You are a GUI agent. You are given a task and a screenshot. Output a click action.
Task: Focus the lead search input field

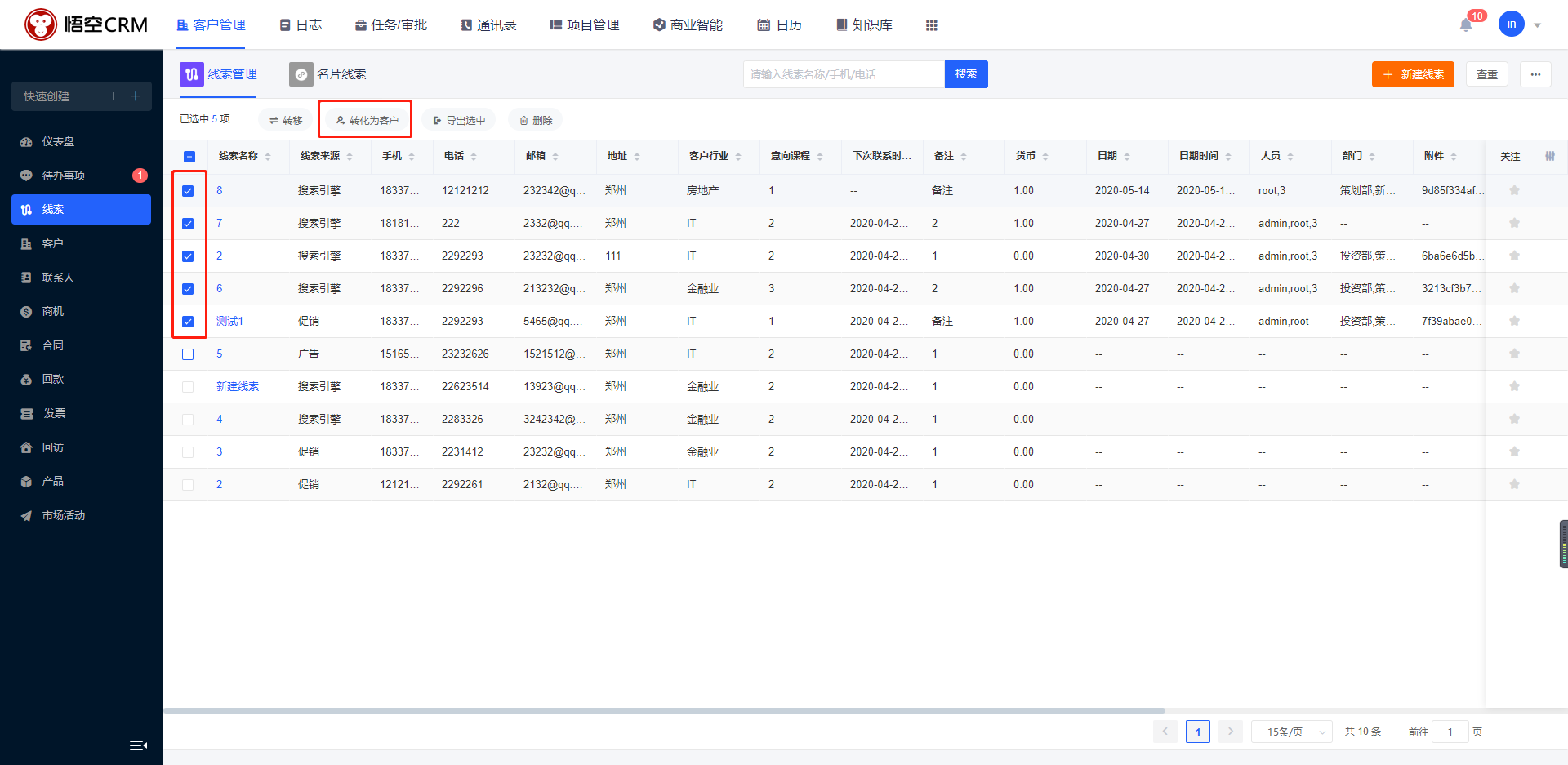(x=844, y=74)
